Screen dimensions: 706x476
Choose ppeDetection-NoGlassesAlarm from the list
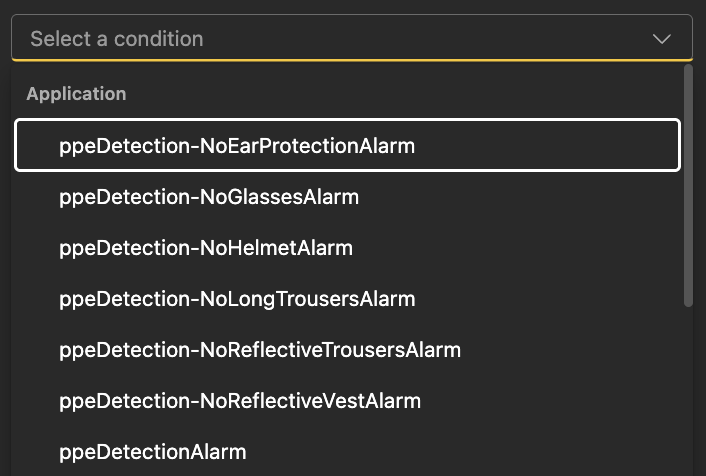(209, 197)
